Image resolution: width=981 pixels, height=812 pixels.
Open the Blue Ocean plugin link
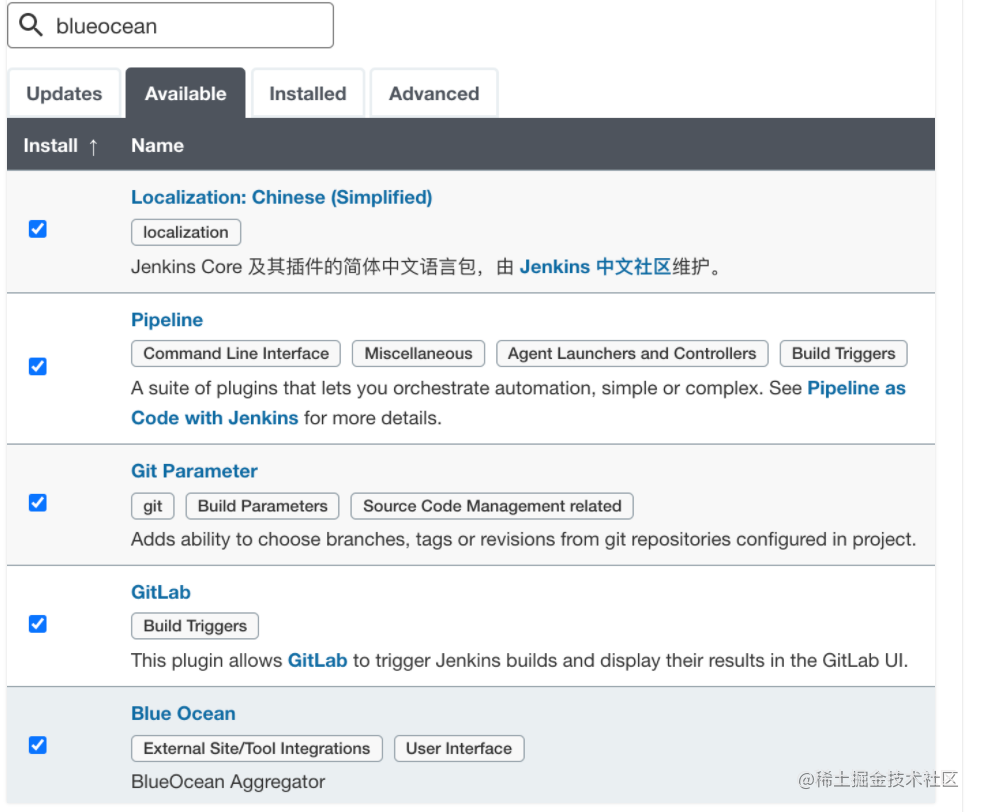point(183,714)
